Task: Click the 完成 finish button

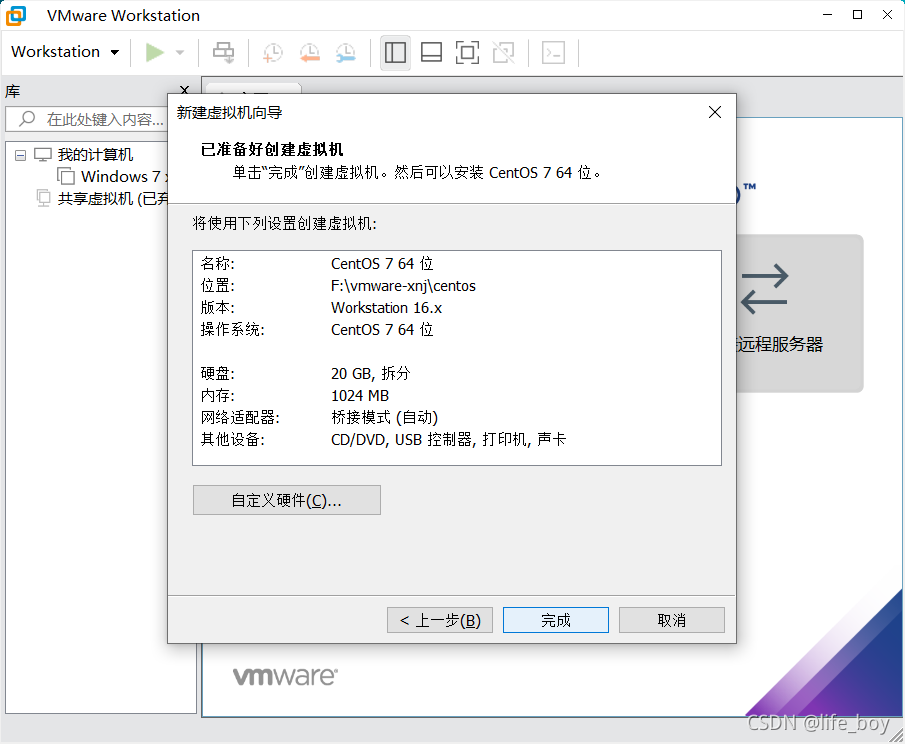Action: point(556,620)
